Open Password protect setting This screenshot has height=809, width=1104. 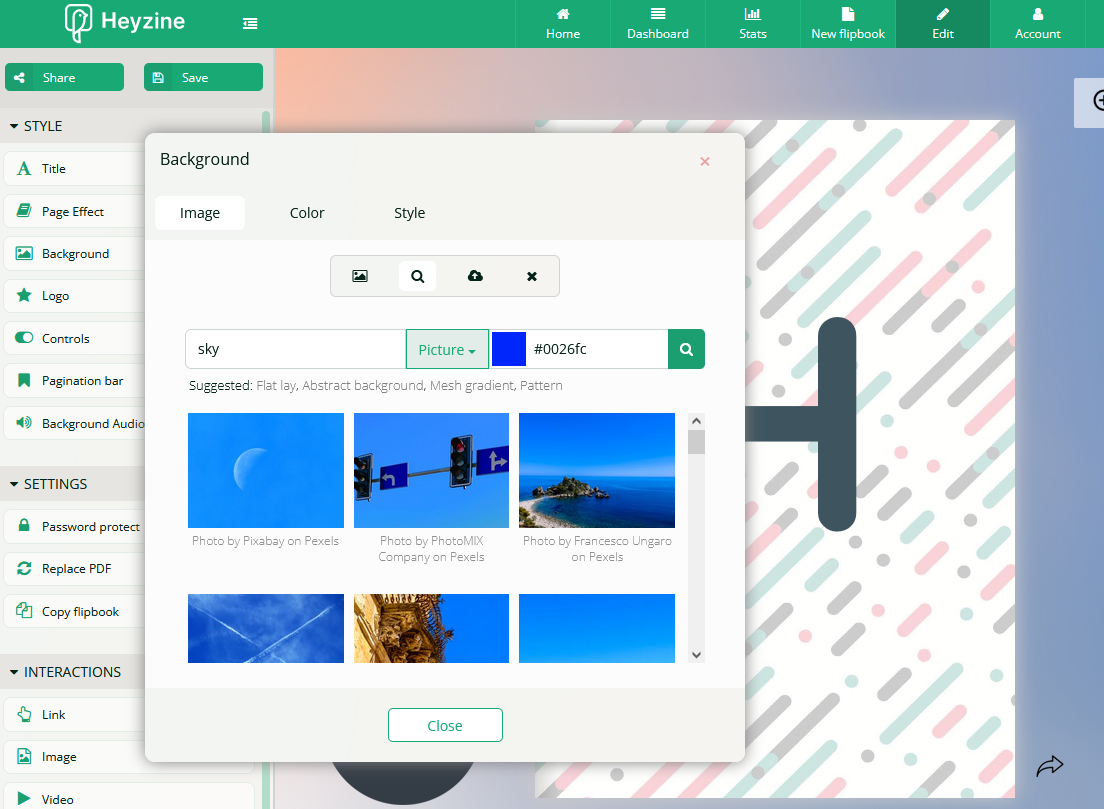click(75, 527)
